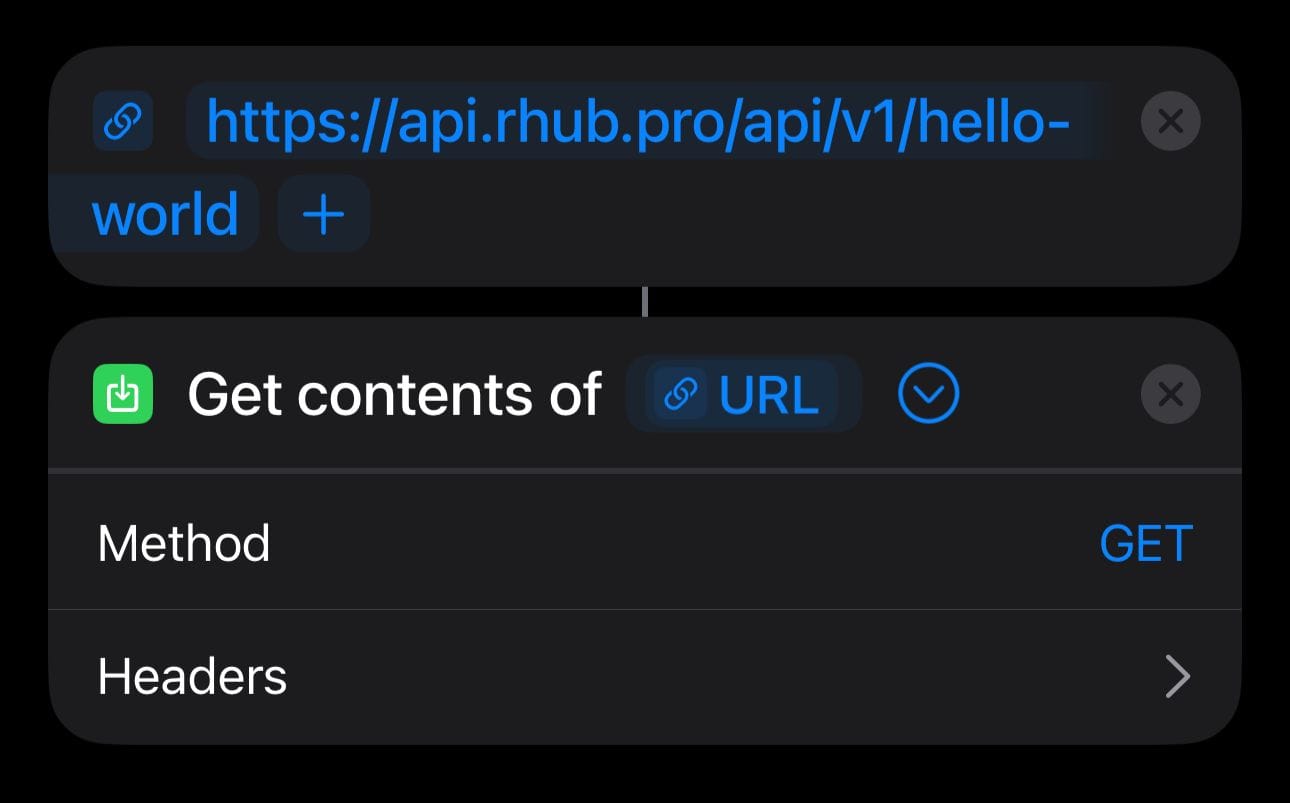Collapse options using the circled down chevron
The height and width of the screenshot is (803, 1290).
click(928, 394)
